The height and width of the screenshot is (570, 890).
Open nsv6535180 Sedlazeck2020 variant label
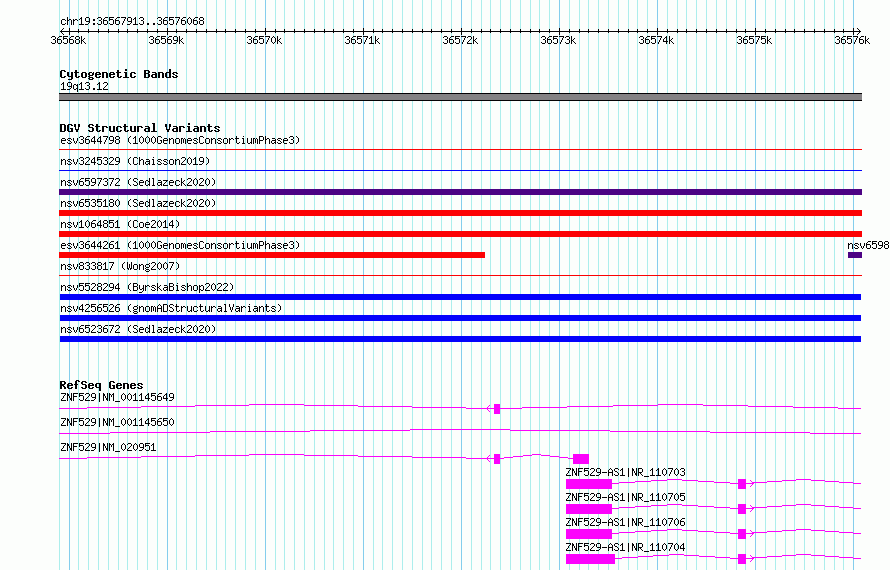tap(138, 203)
